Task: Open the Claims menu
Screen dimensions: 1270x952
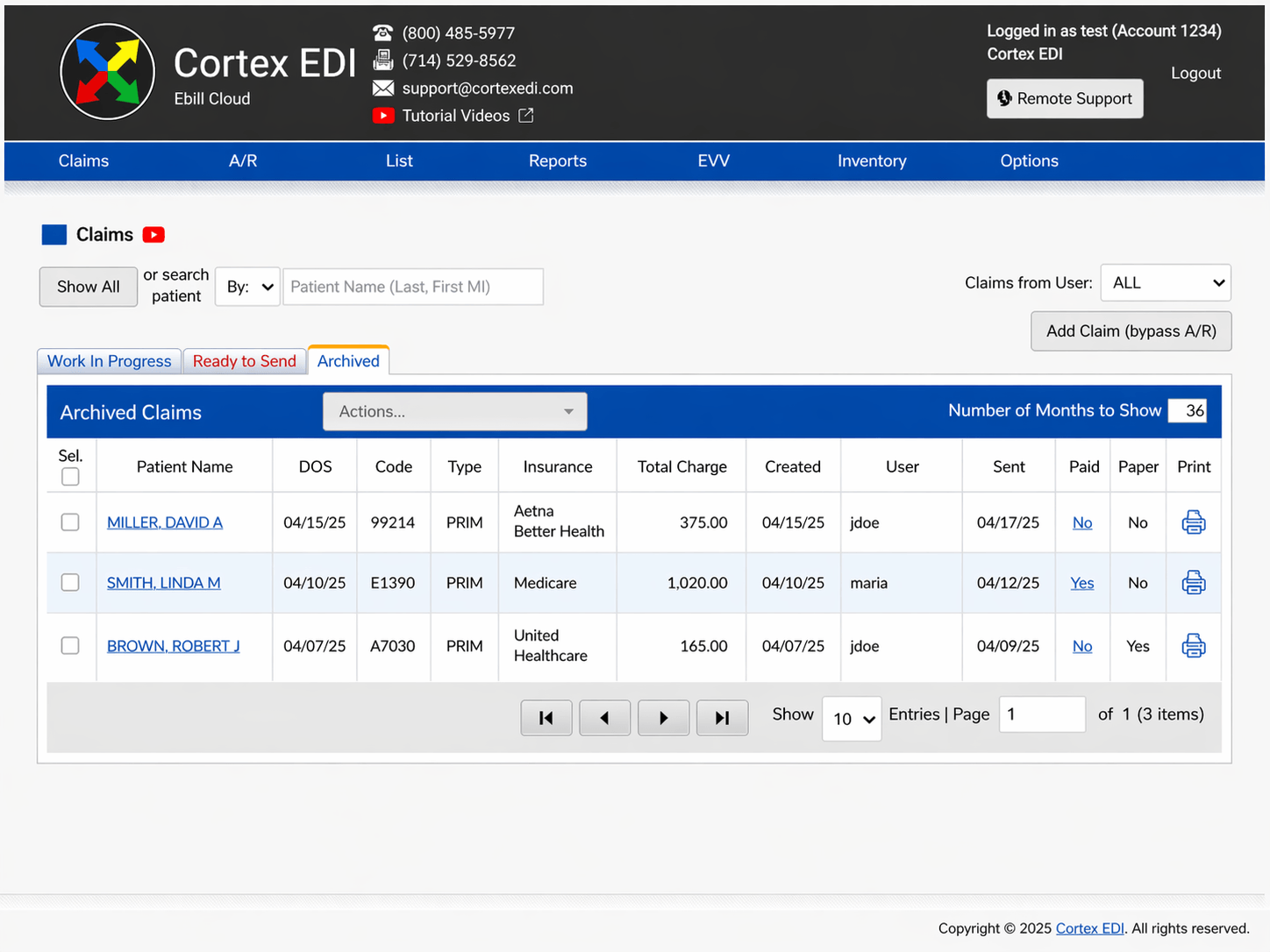Action: pos(83,161)
